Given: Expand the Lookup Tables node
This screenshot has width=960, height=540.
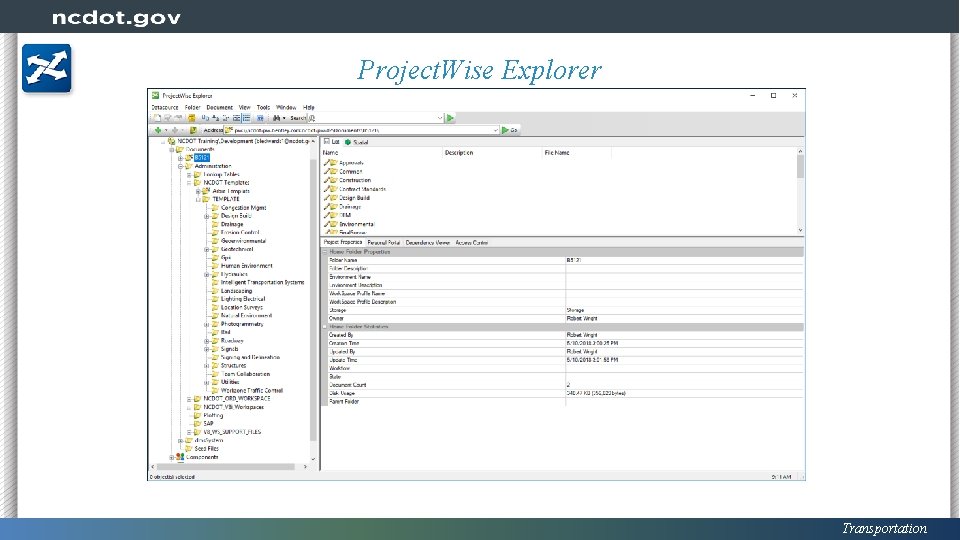Looking at the screenshot, I should tap(189, 174).
